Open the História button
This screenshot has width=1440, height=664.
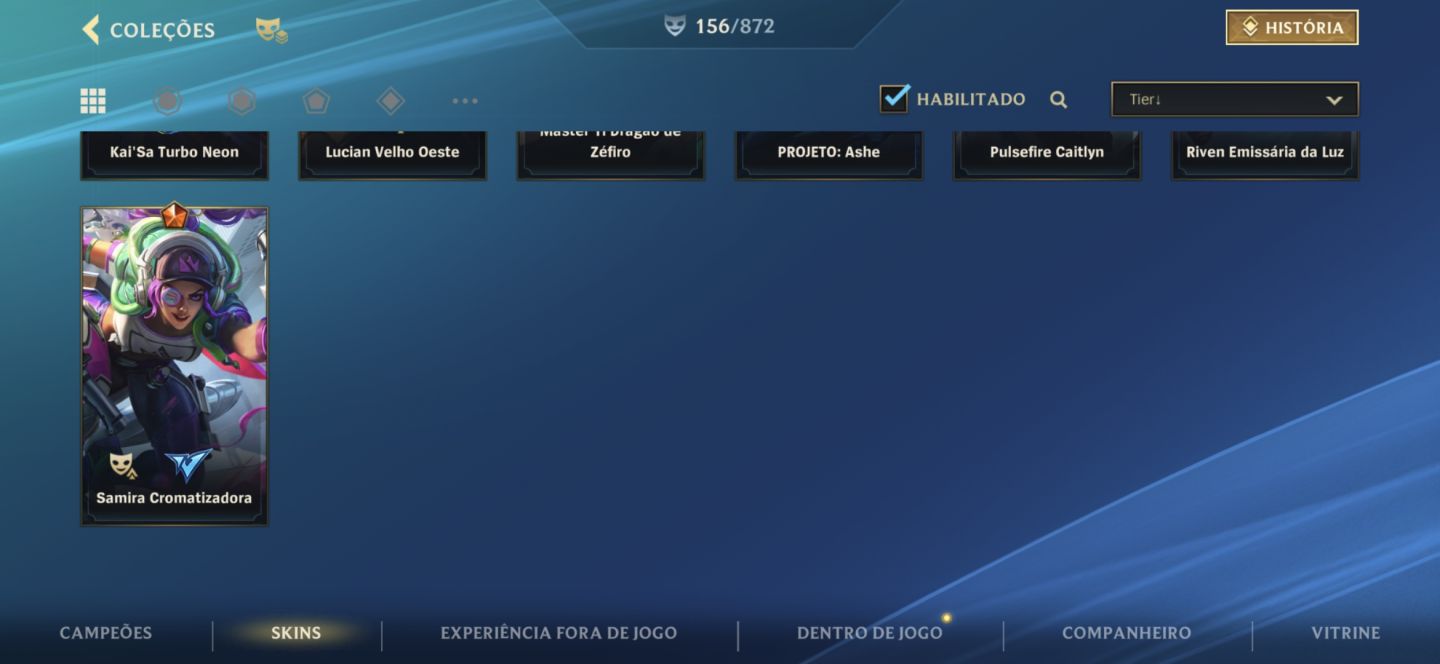pos(1292,28)
